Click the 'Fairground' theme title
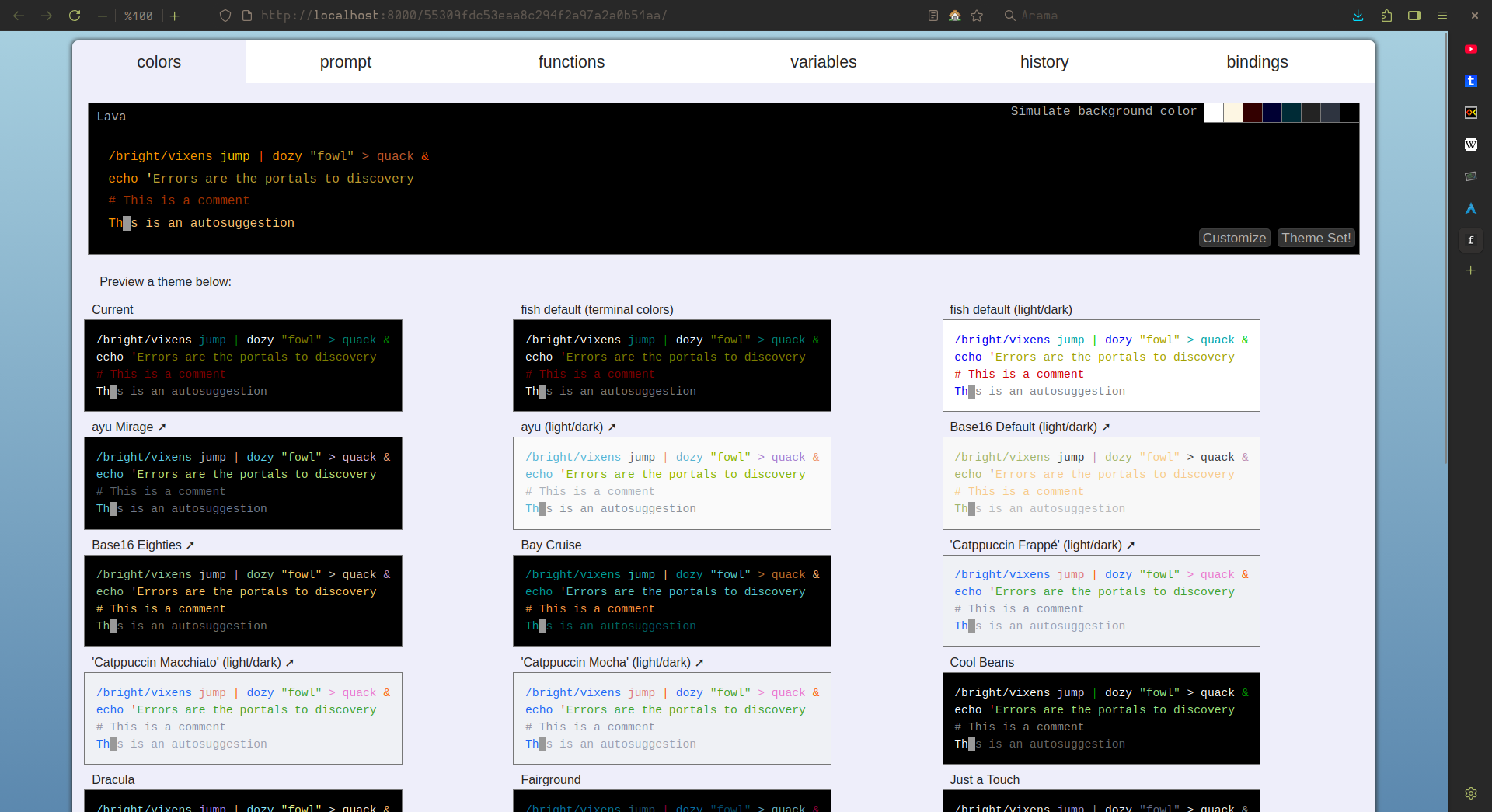The image size is (1492, 812). tap(551, 780)
